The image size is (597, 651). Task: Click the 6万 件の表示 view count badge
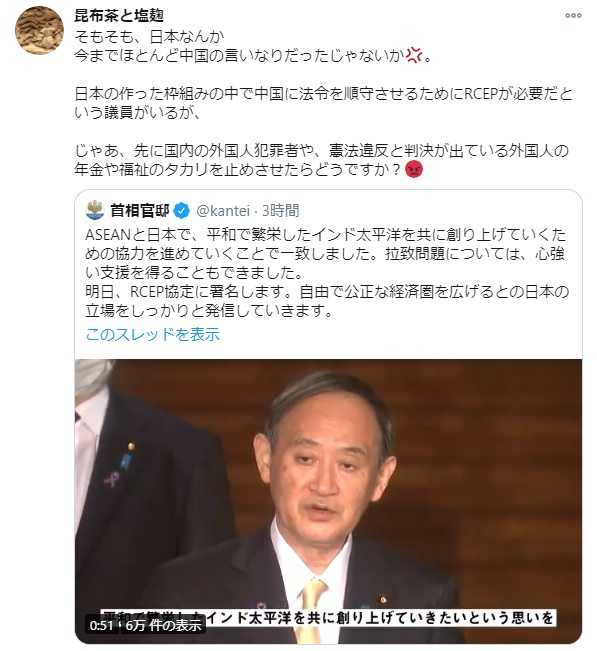[x=163, y=625]
